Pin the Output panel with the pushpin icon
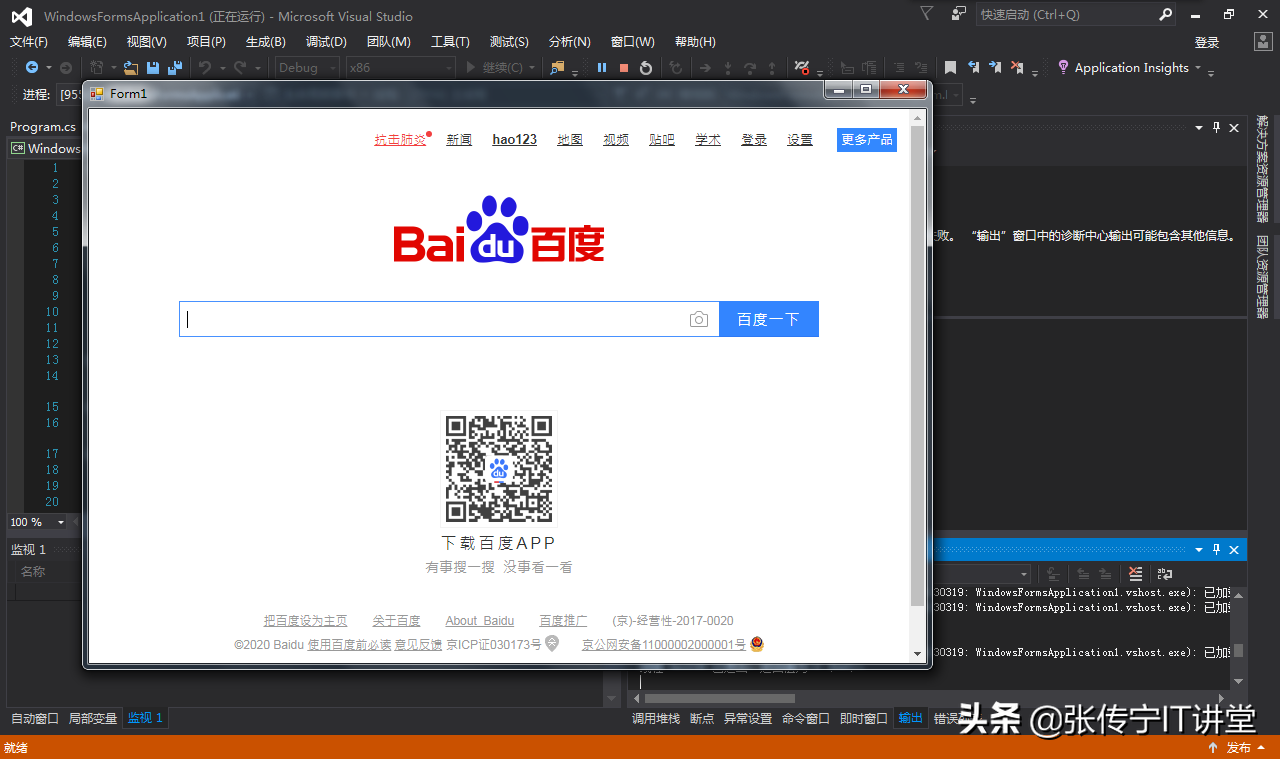The image size is (1280, 759). click(1217, 550)
